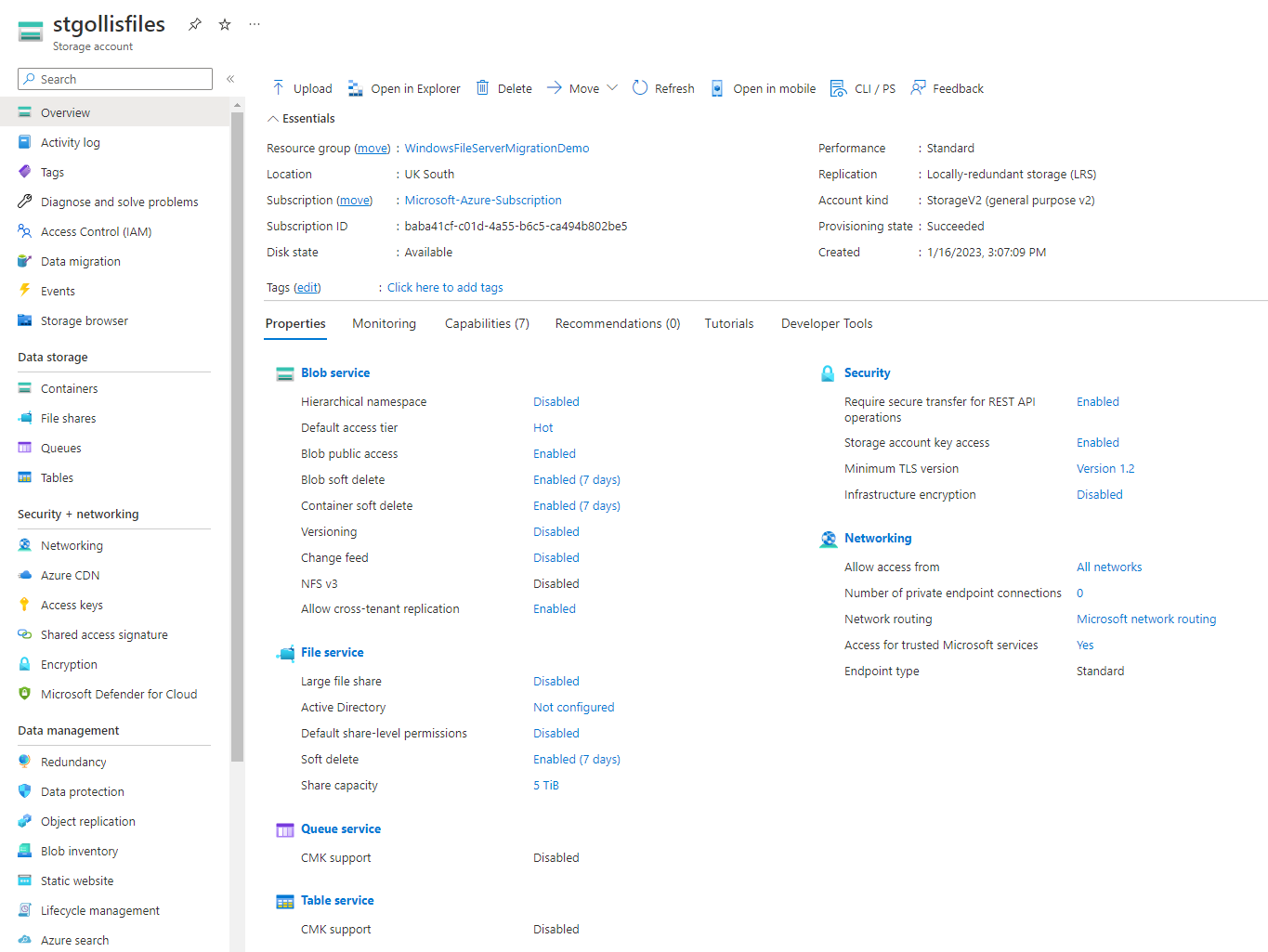Viewport: 1268px width, 952px height.
Task: Click the Delete trash icon
Action: click(x=483, y=88)
